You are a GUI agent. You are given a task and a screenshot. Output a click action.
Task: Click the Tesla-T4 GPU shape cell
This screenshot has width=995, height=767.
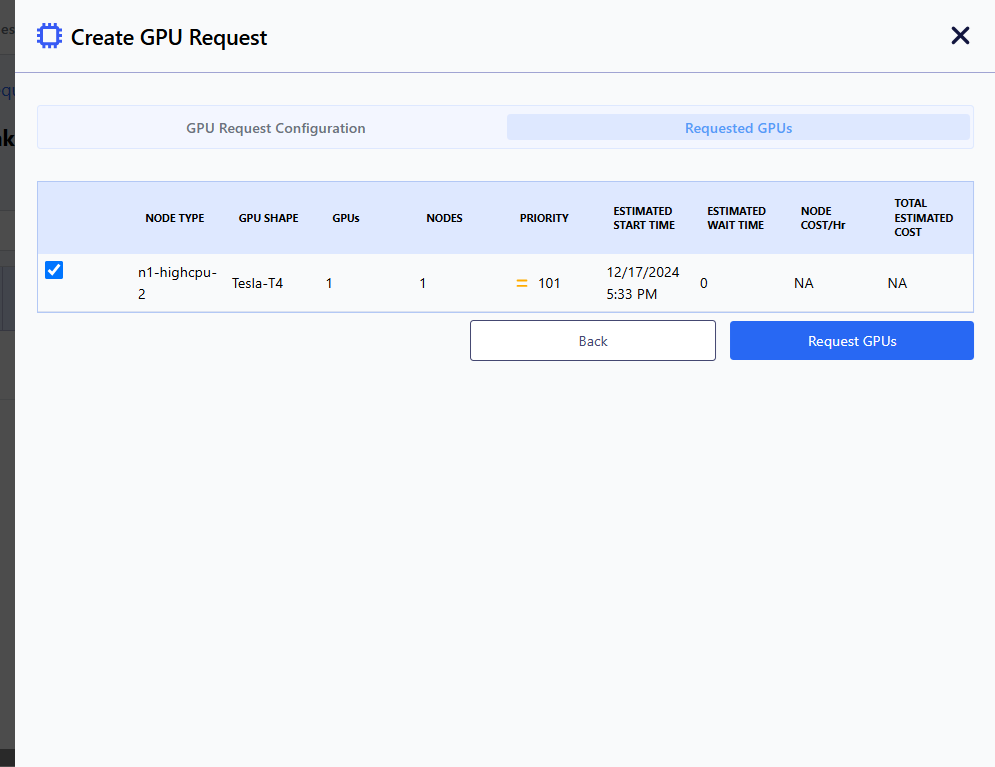point(257,284)
